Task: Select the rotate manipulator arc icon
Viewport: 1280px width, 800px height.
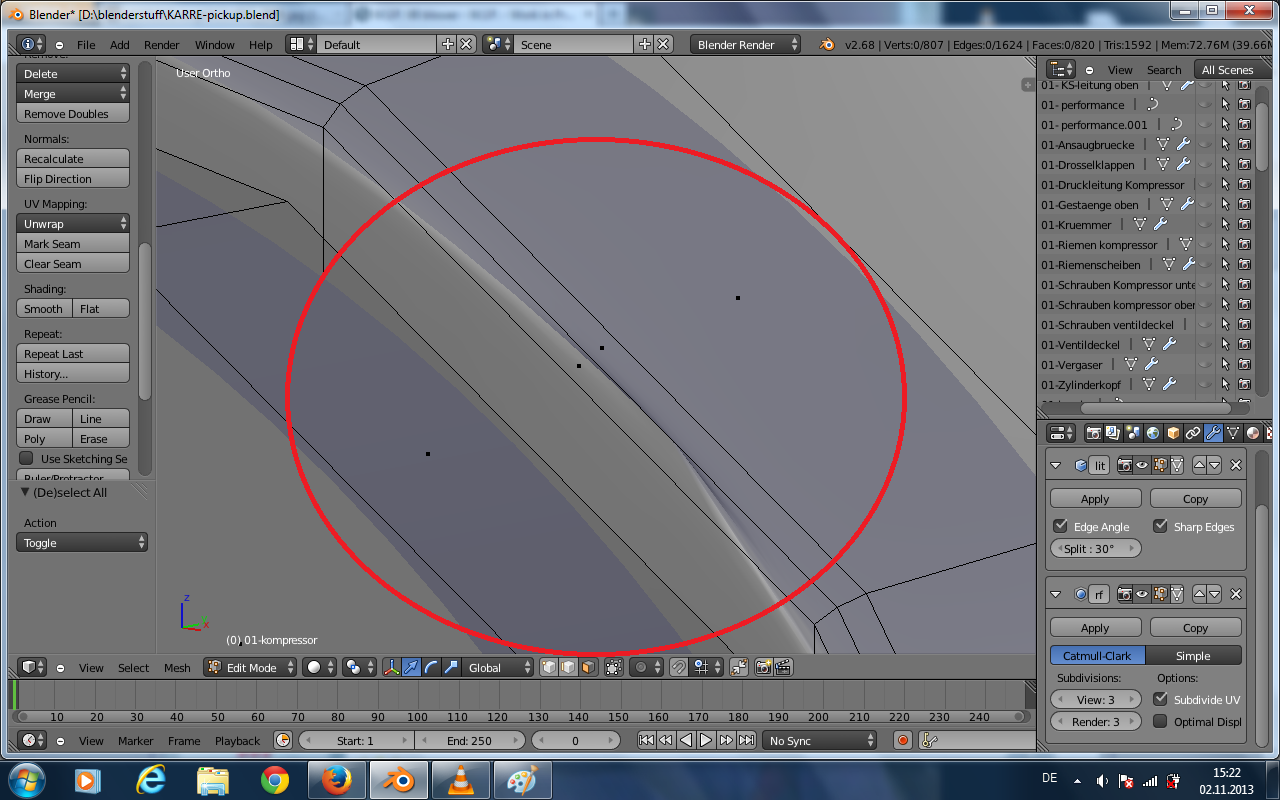Action: pos(431,667)
